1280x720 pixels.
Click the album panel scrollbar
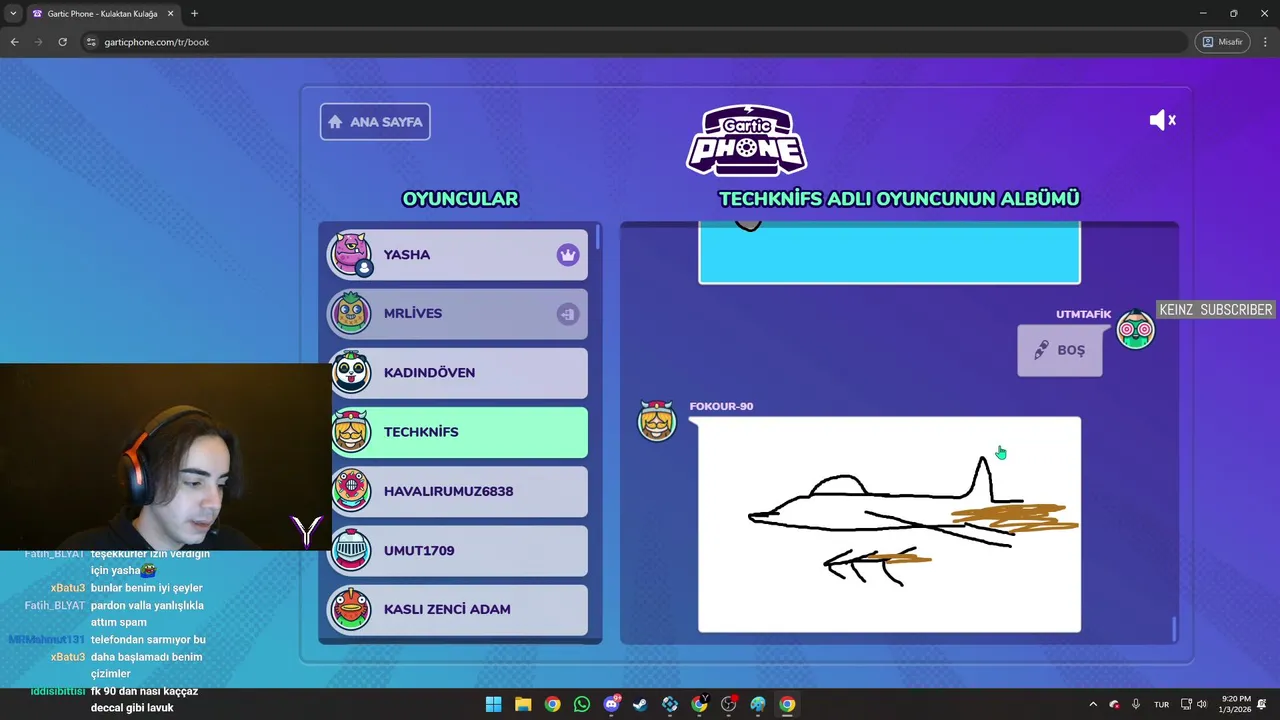pos(1174,629)
